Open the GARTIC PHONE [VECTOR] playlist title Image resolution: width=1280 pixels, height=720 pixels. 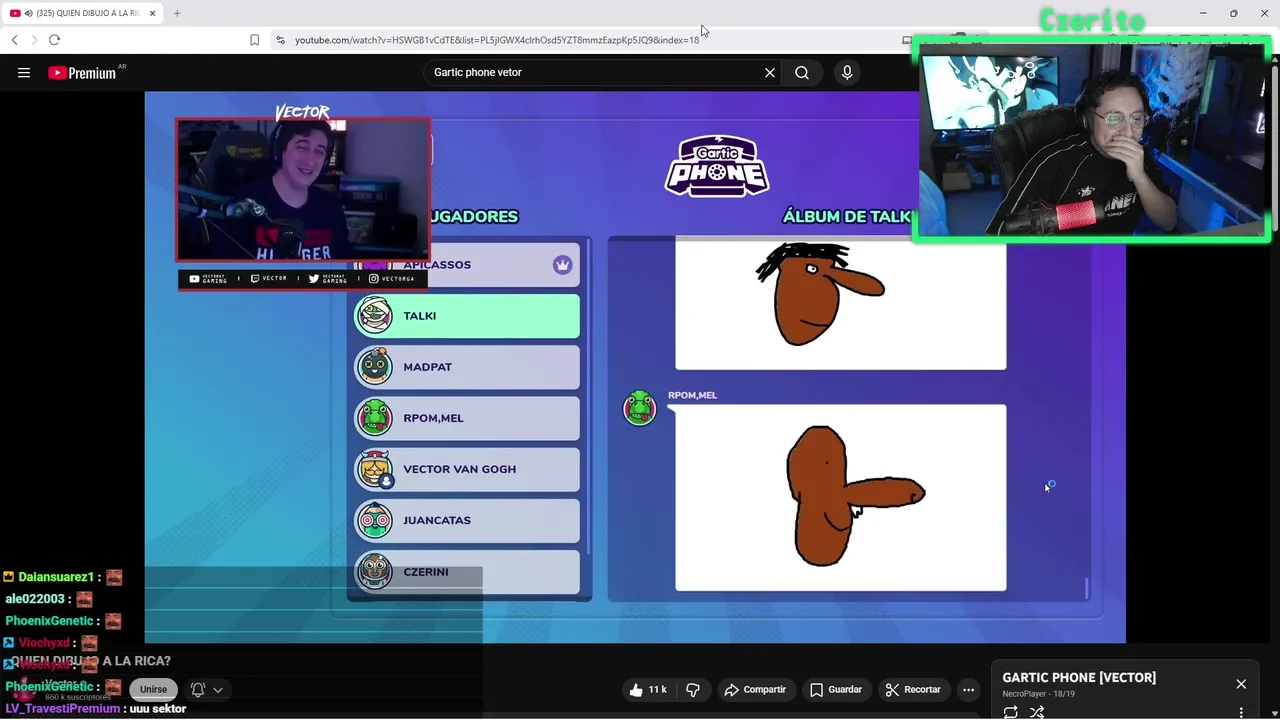point(1079,677)
